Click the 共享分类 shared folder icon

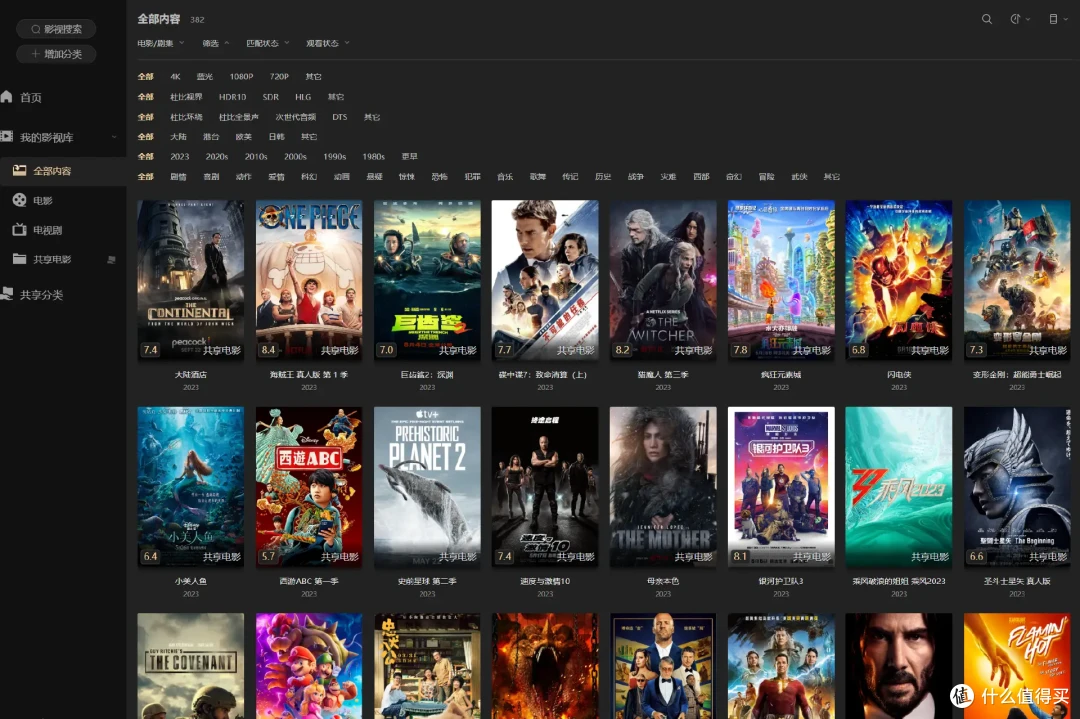coord(7,294)
